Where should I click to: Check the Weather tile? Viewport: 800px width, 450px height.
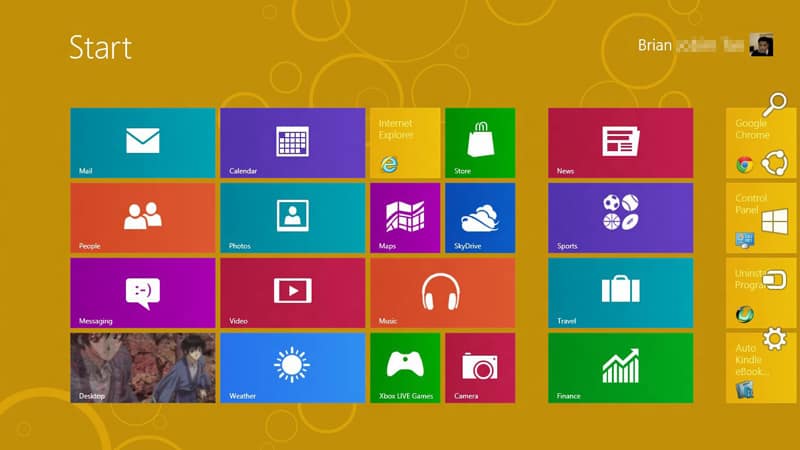tap(292, 368)
